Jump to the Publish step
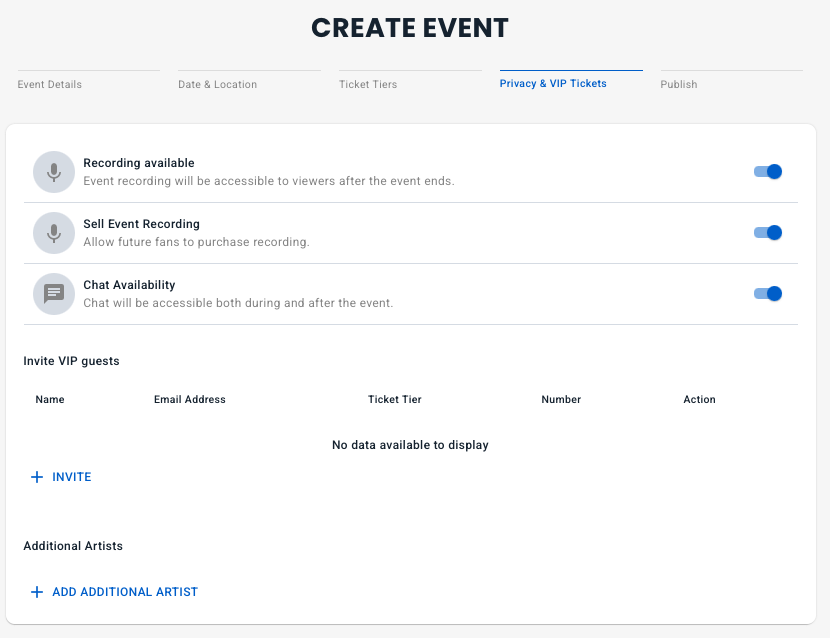 click(x=679, y=84)
